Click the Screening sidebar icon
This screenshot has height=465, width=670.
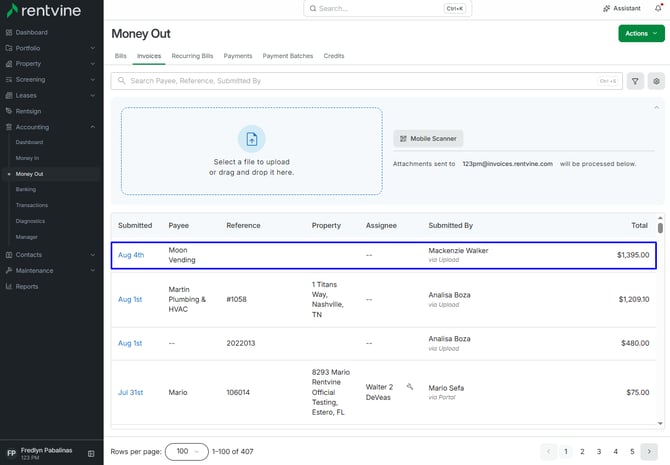[9, 79]
